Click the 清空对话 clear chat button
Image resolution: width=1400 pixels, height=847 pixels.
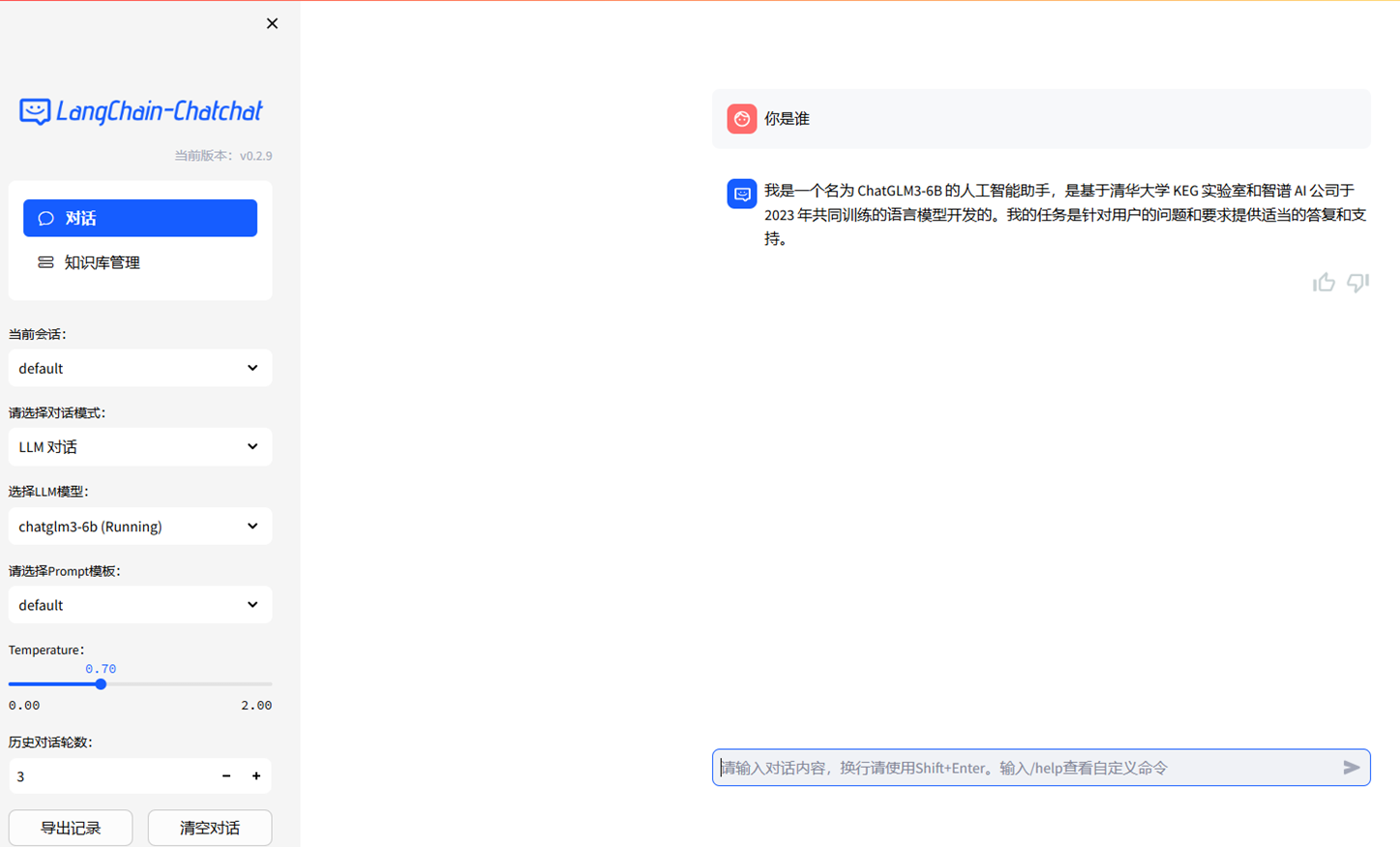click(210, 828)
